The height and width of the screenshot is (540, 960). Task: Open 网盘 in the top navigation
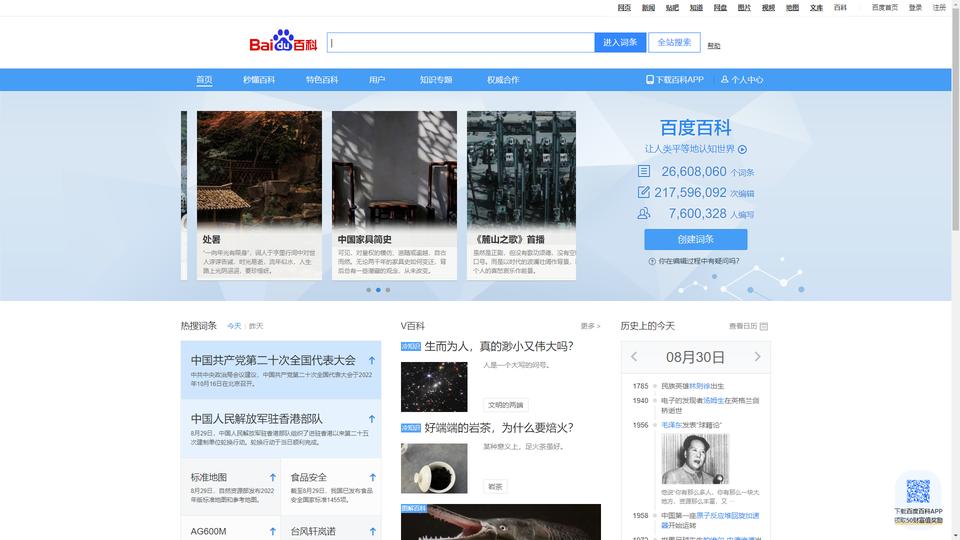point(720,7)
